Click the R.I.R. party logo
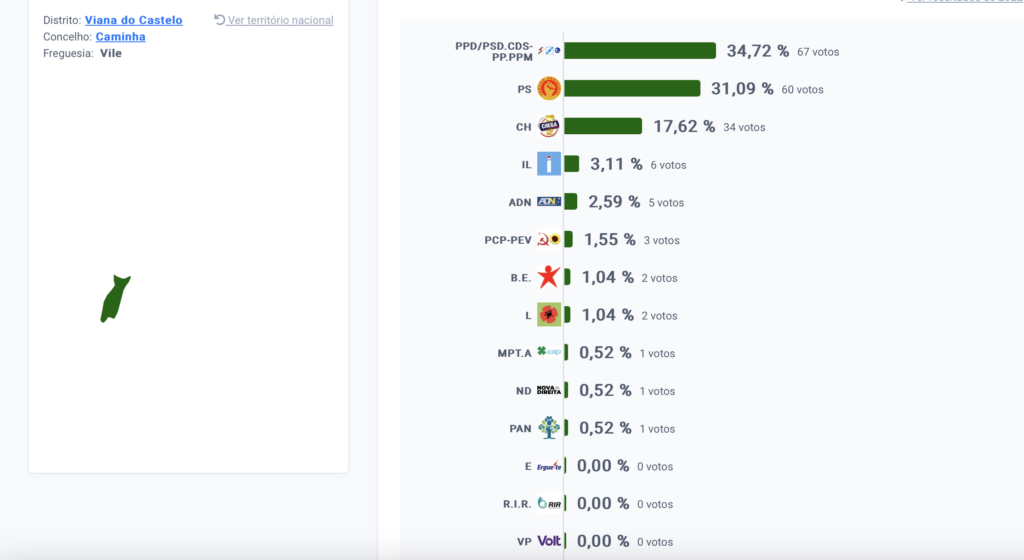 549,503
